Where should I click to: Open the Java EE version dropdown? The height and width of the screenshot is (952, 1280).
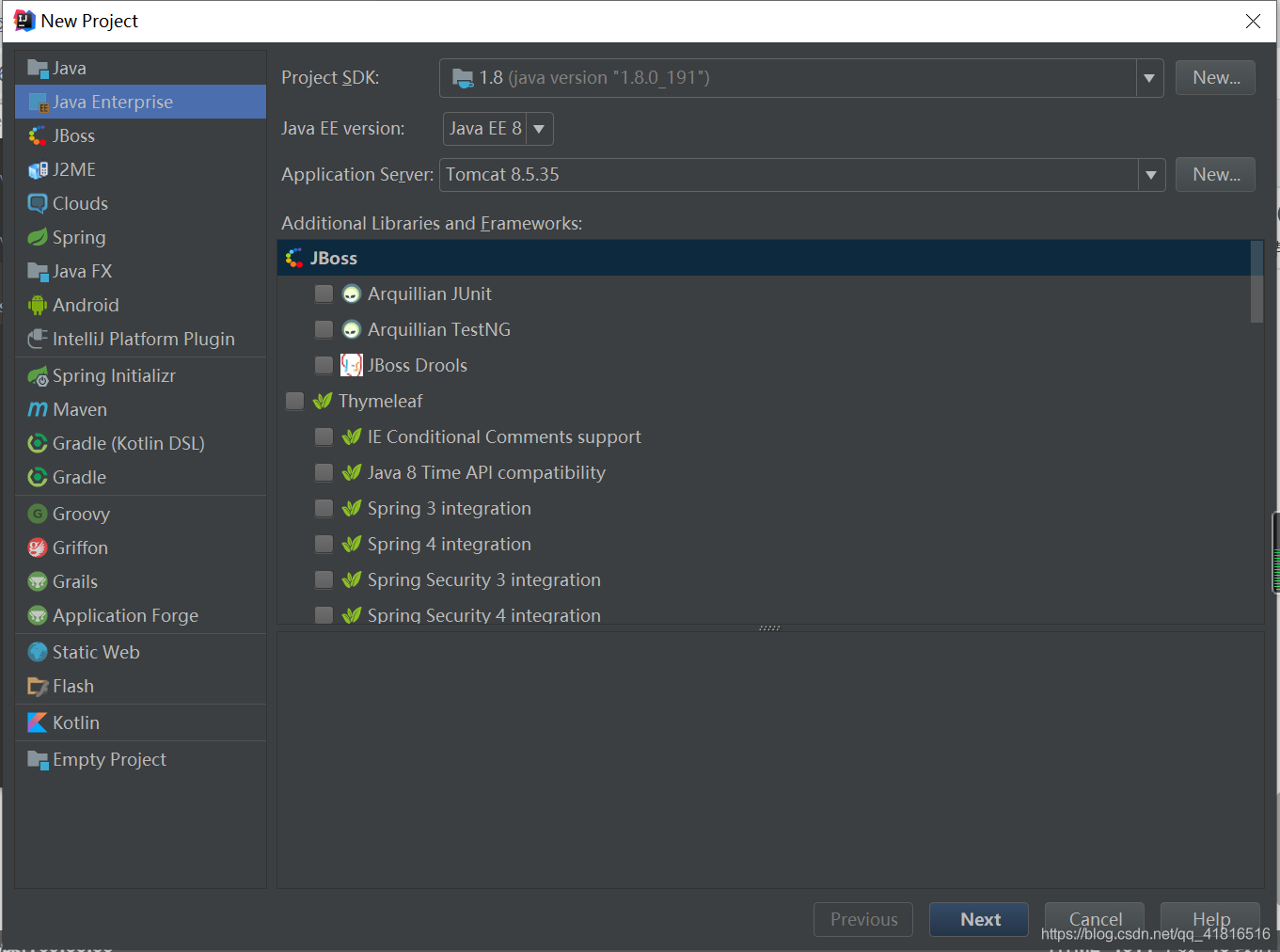pyautogui.click(x=539, y=129)
